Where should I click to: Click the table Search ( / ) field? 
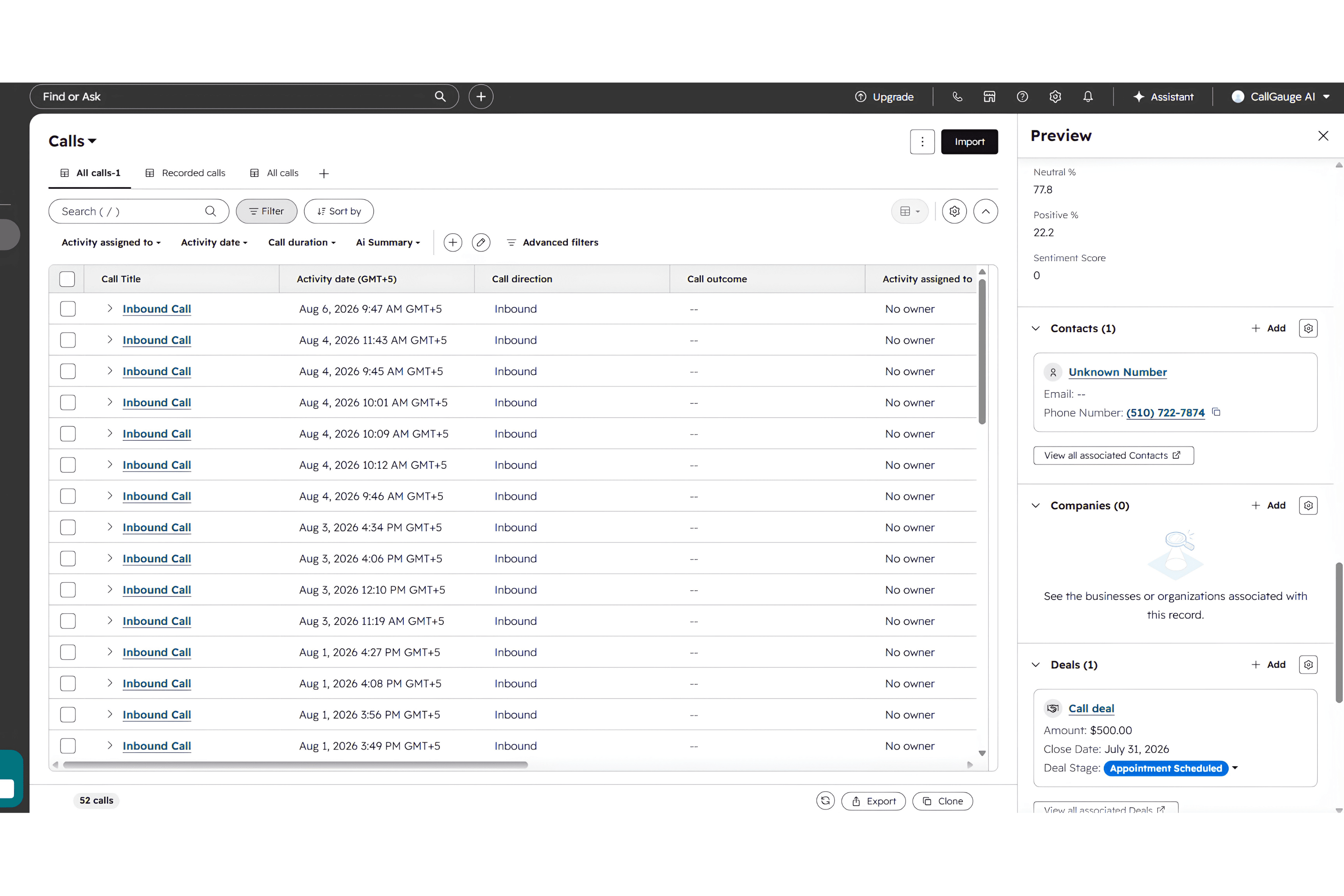coord(139,211)
